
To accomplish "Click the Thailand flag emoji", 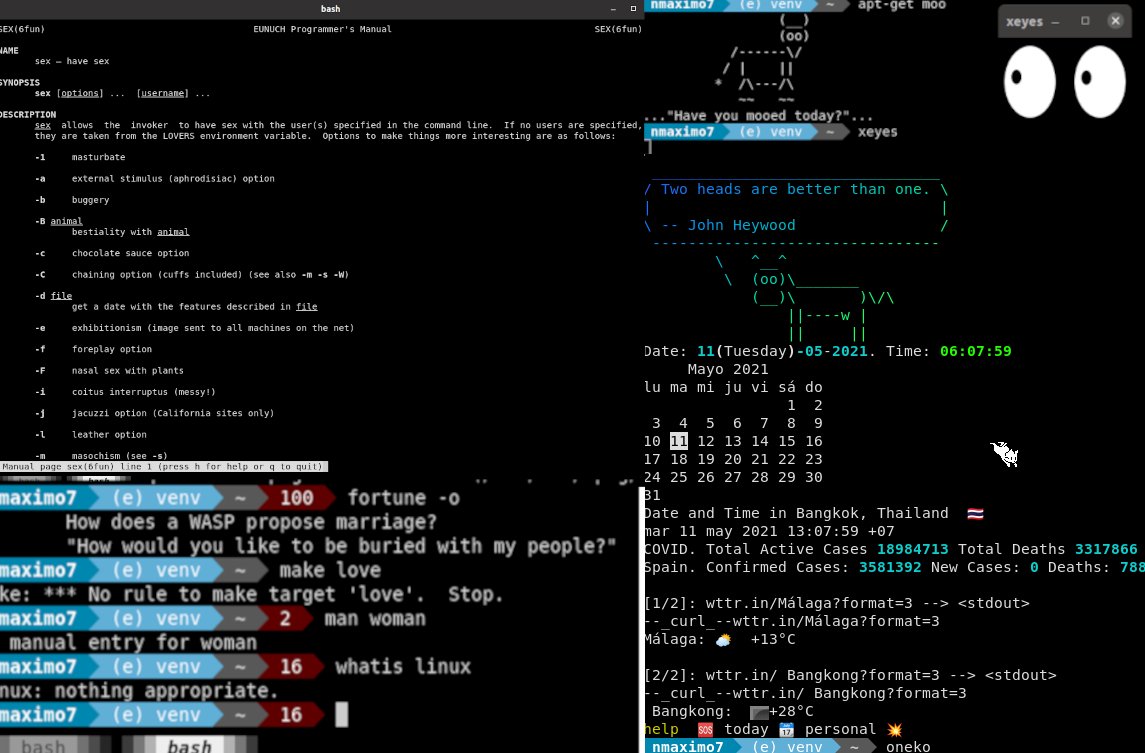I will [x=975, y=512].
